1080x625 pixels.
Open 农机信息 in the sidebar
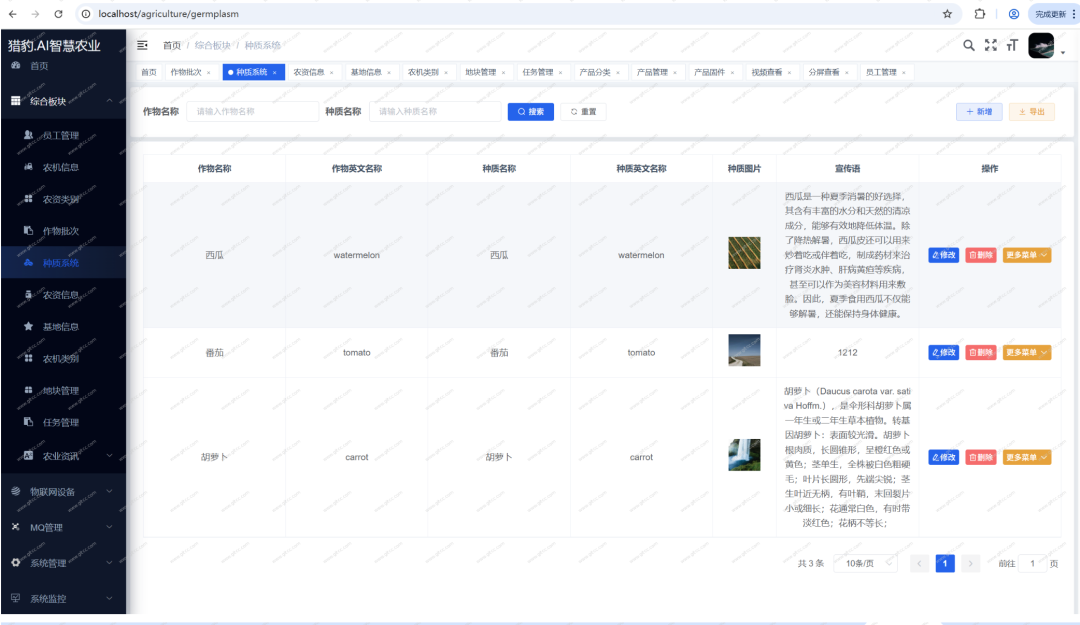63,167
